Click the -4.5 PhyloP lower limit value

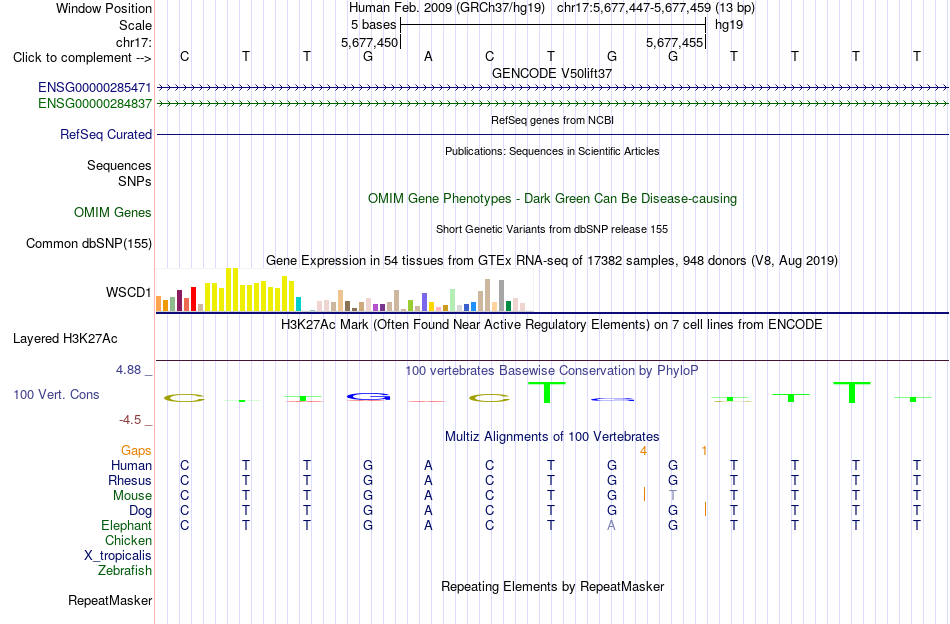tap(130, 420)
